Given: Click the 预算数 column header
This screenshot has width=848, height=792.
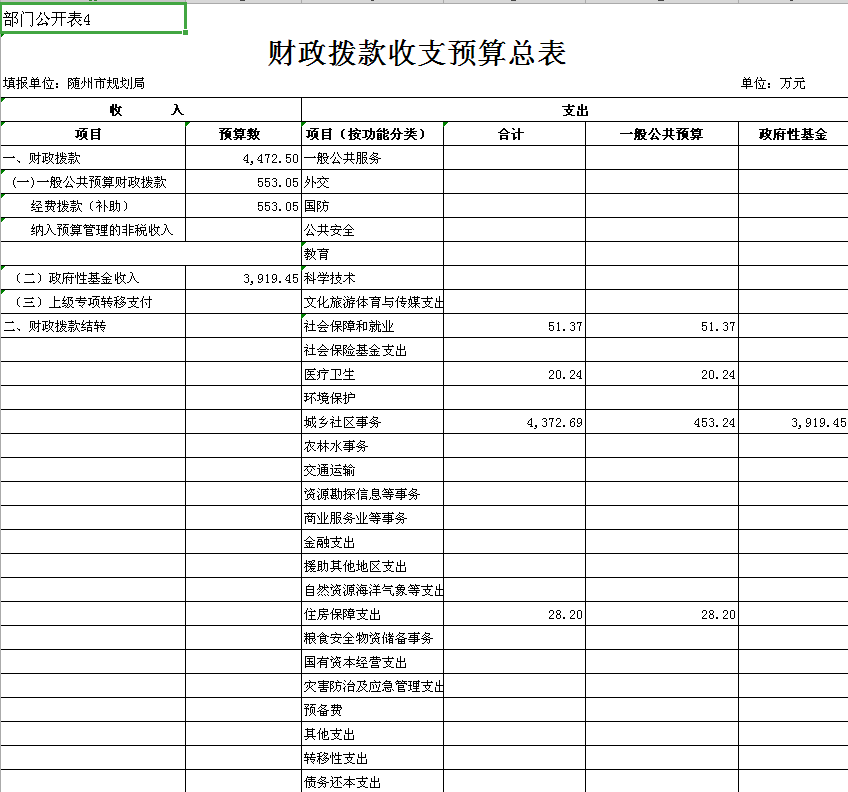Looking at the screenshot, I should click(243, 134).
